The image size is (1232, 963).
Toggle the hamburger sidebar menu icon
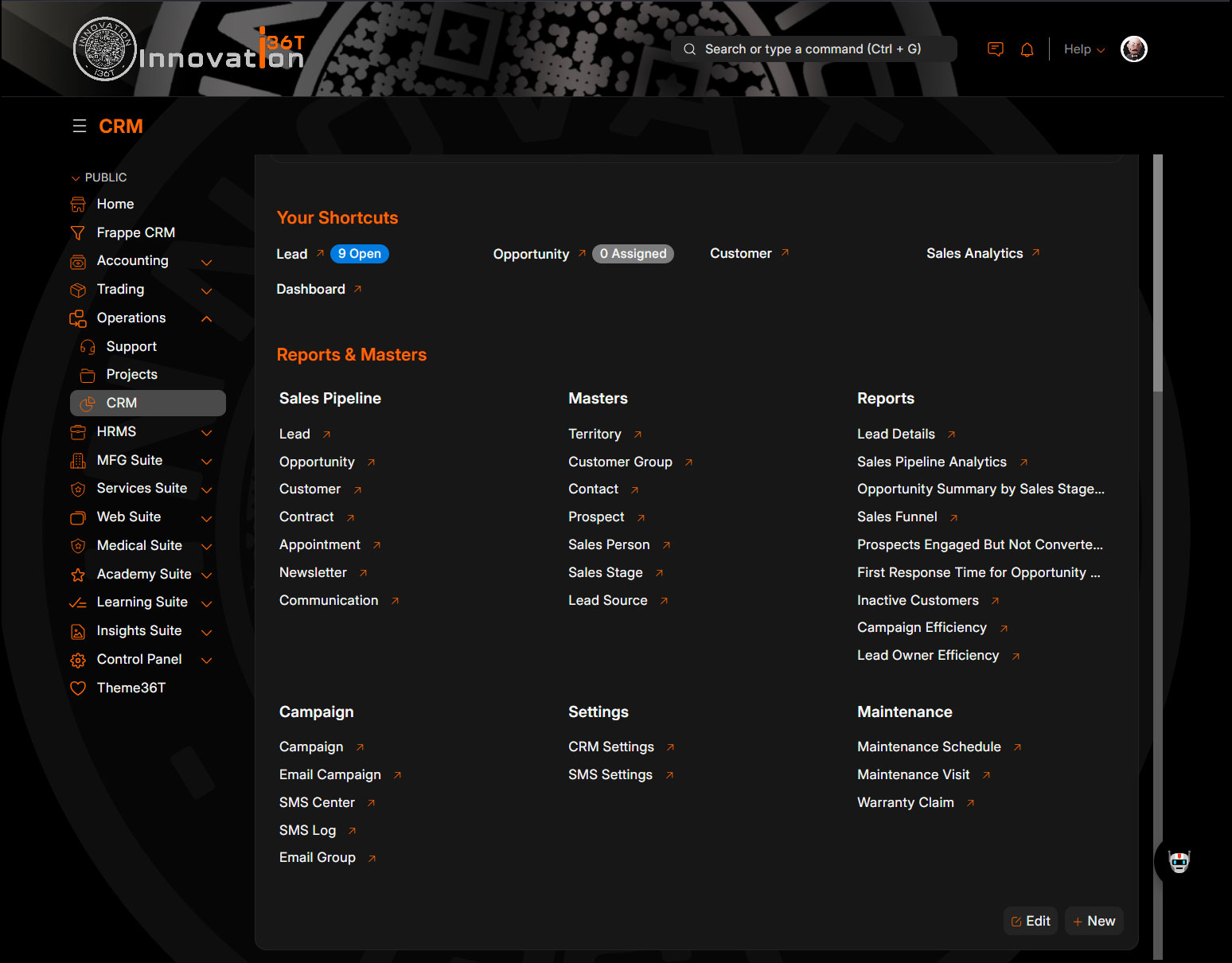coord(80,127)
